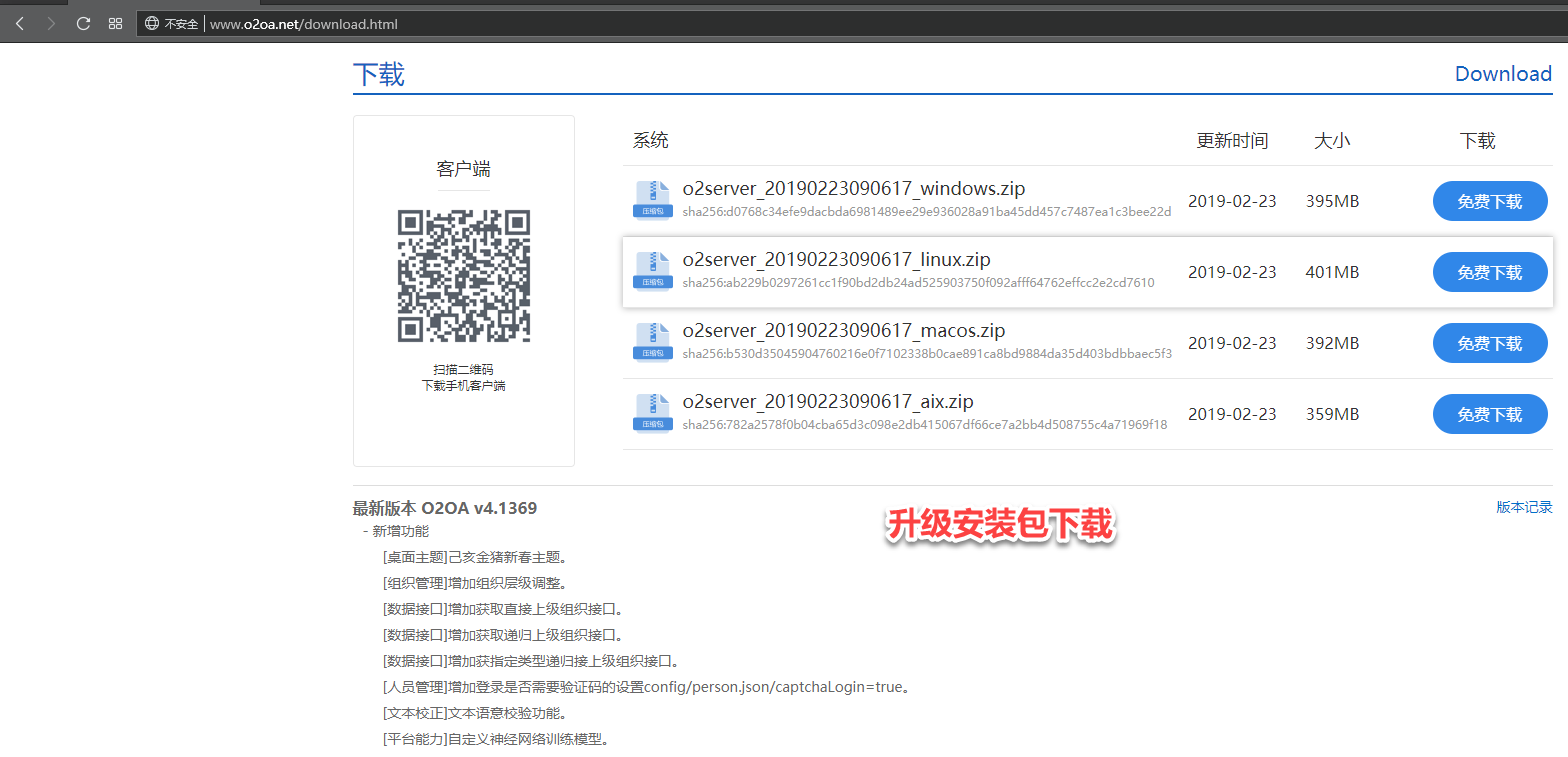Open the browser apps grid icon

pos(115,23)
